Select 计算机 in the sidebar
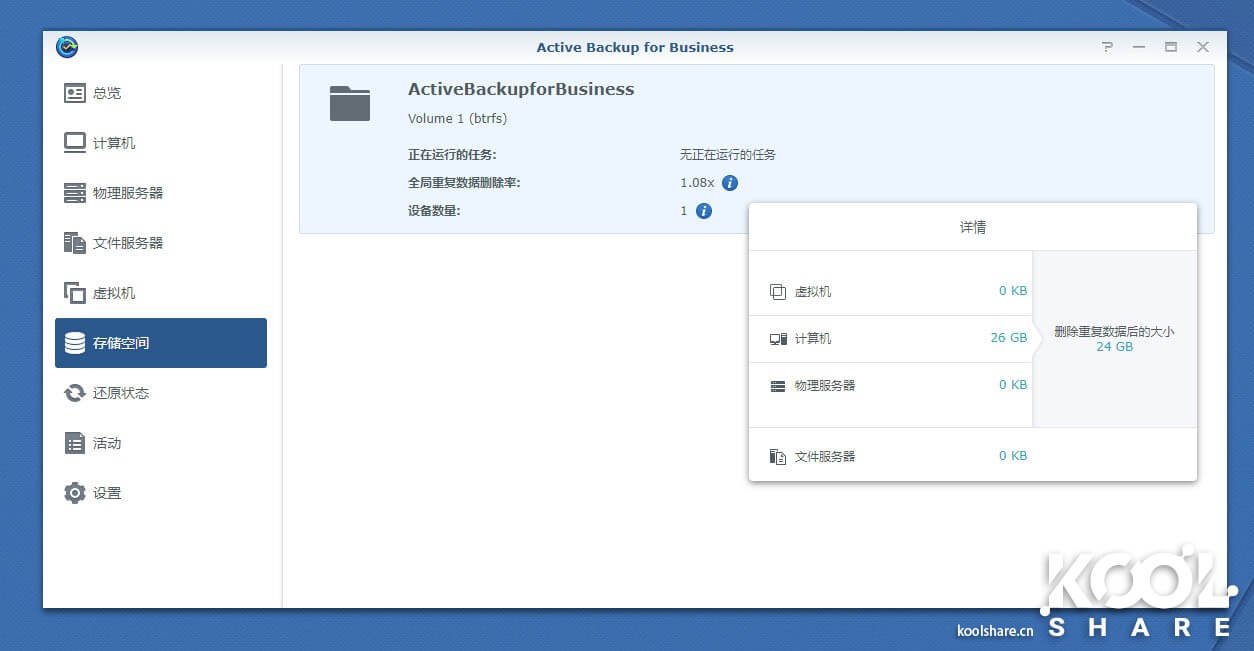This screenshot has width=1254, height=651. [x=113, y=143]
